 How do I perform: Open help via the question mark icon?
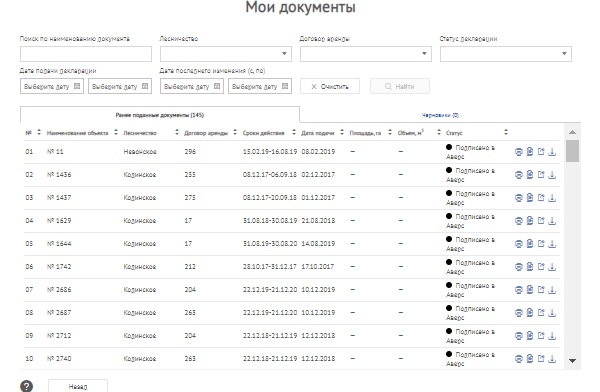point(26,386)
